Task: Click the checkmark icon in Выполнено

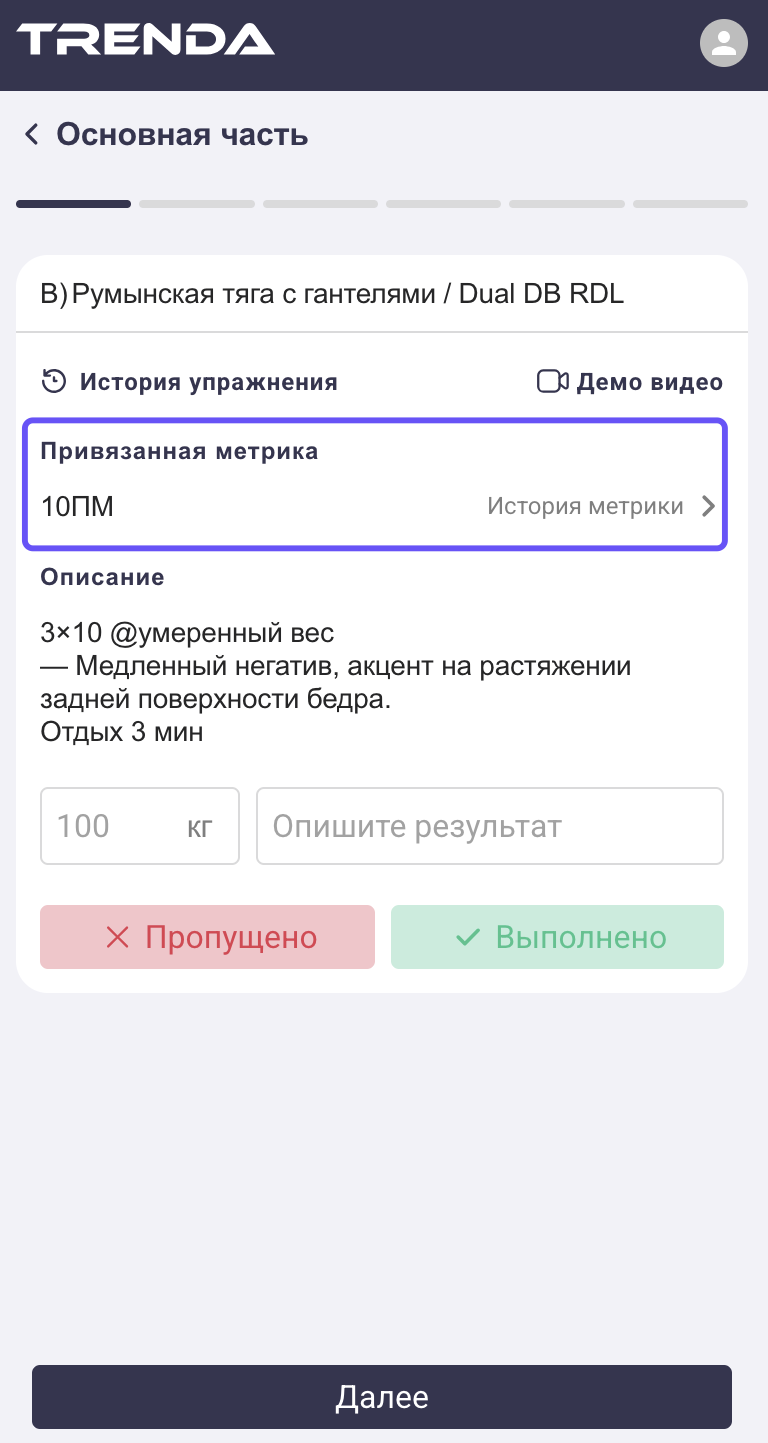Action: (468, 937)
